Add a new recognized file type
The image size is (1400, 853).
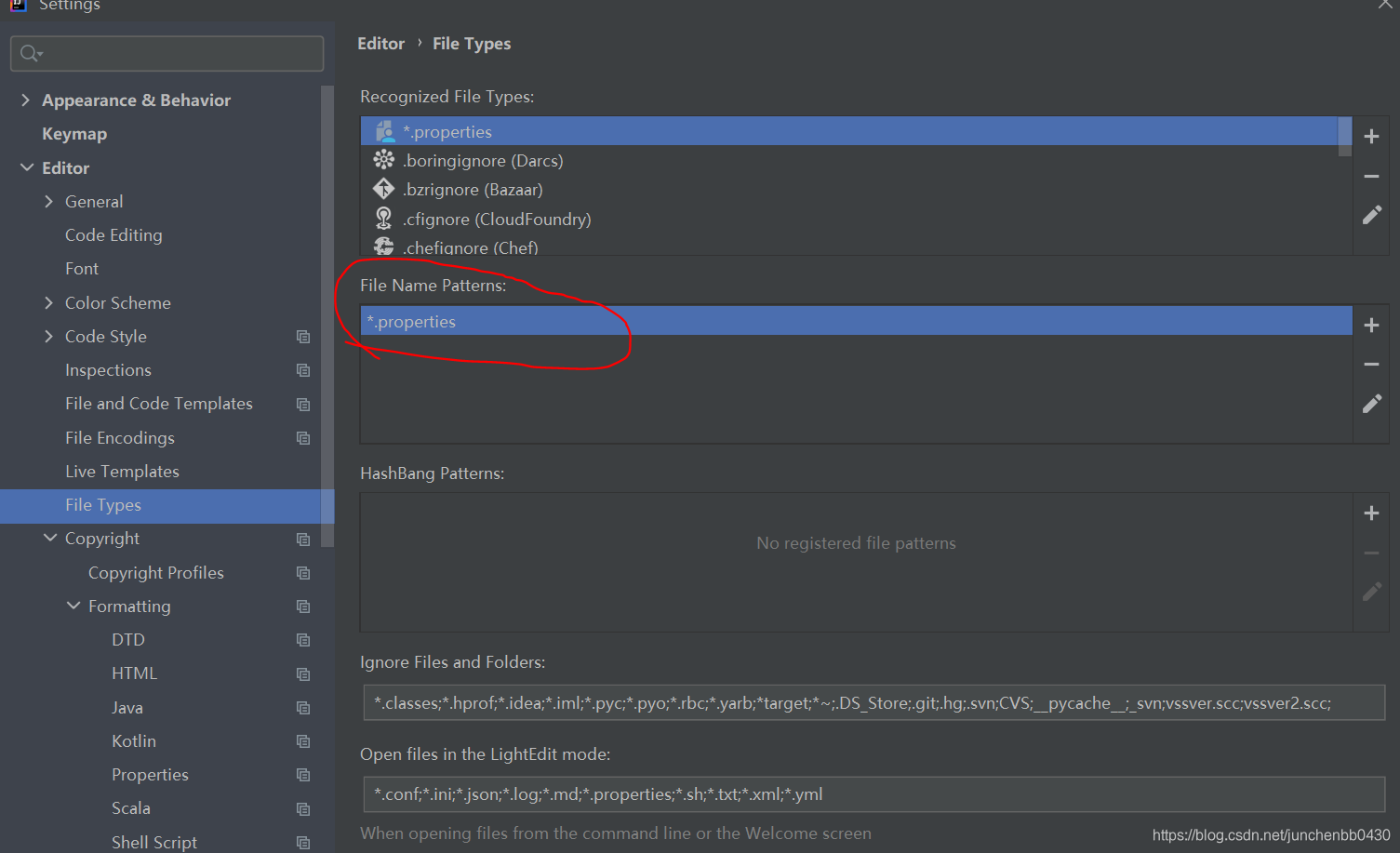(1371, 137)
